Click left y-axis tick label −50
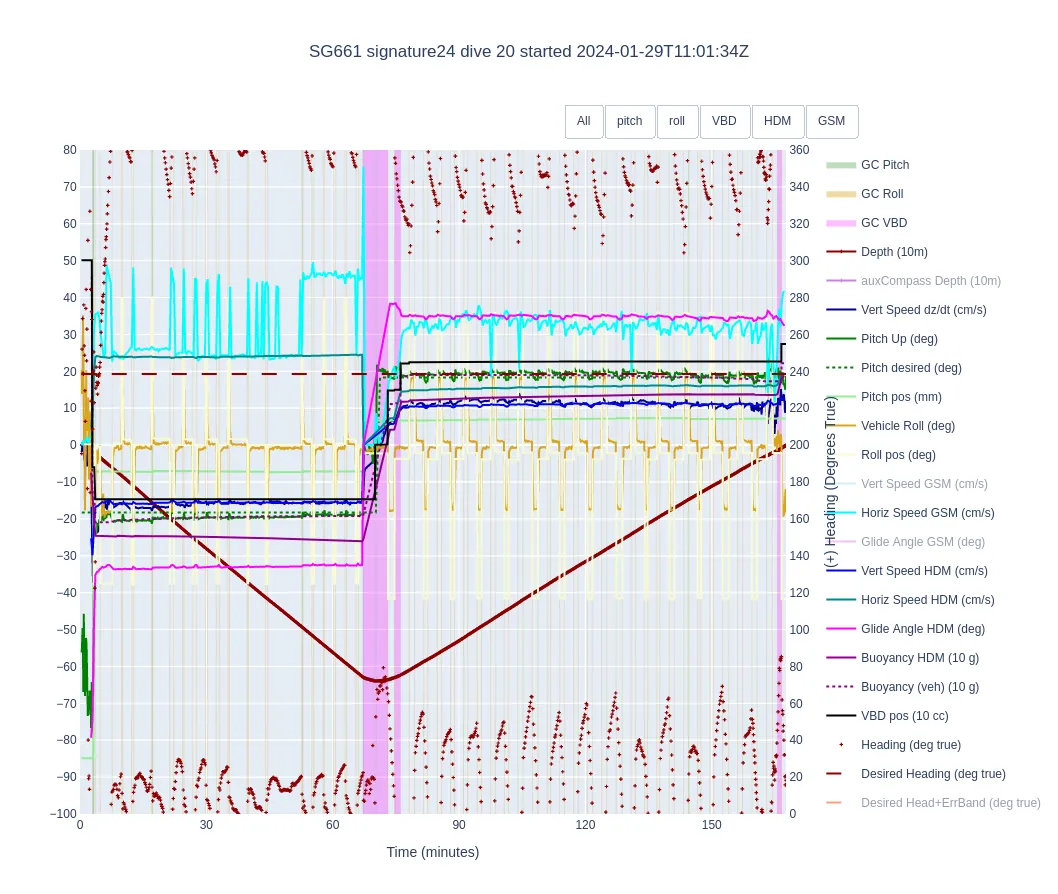The height and width of the screenshot is (894, 1058). tap(66, 630)
